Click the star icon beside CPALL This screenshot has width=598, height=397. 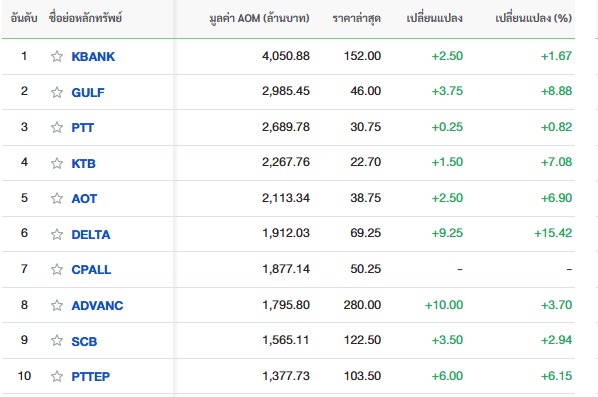[x=57, y=269]
